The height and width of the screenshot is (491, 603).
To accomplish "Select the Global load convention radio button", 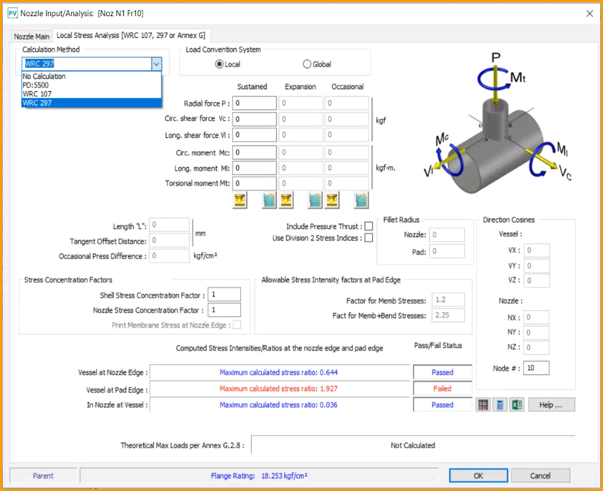I will coord(307,64).
